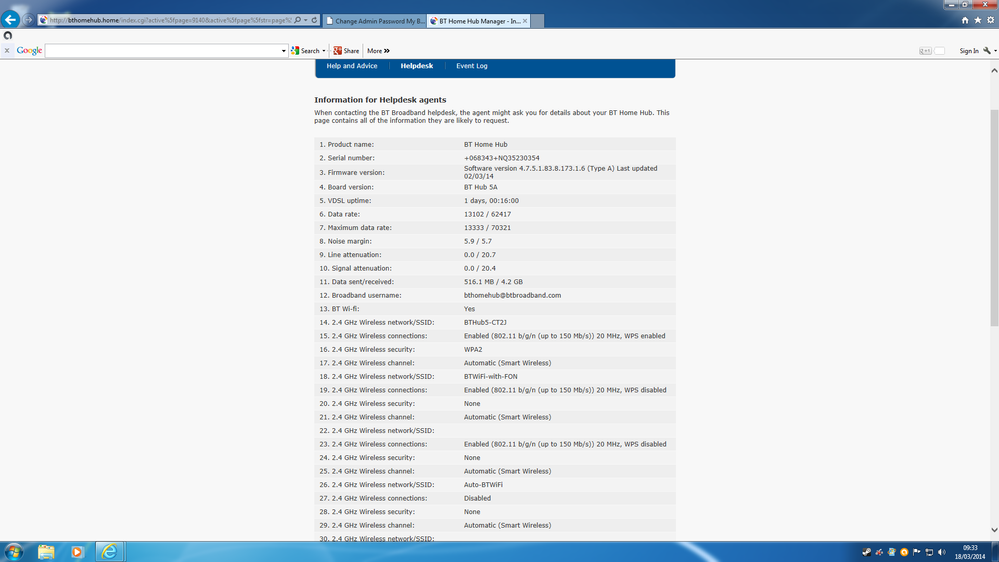Screen dimensions: 999x562
Task: Expand the Google search box suggestions dropdown
Action: coord(284,51)
